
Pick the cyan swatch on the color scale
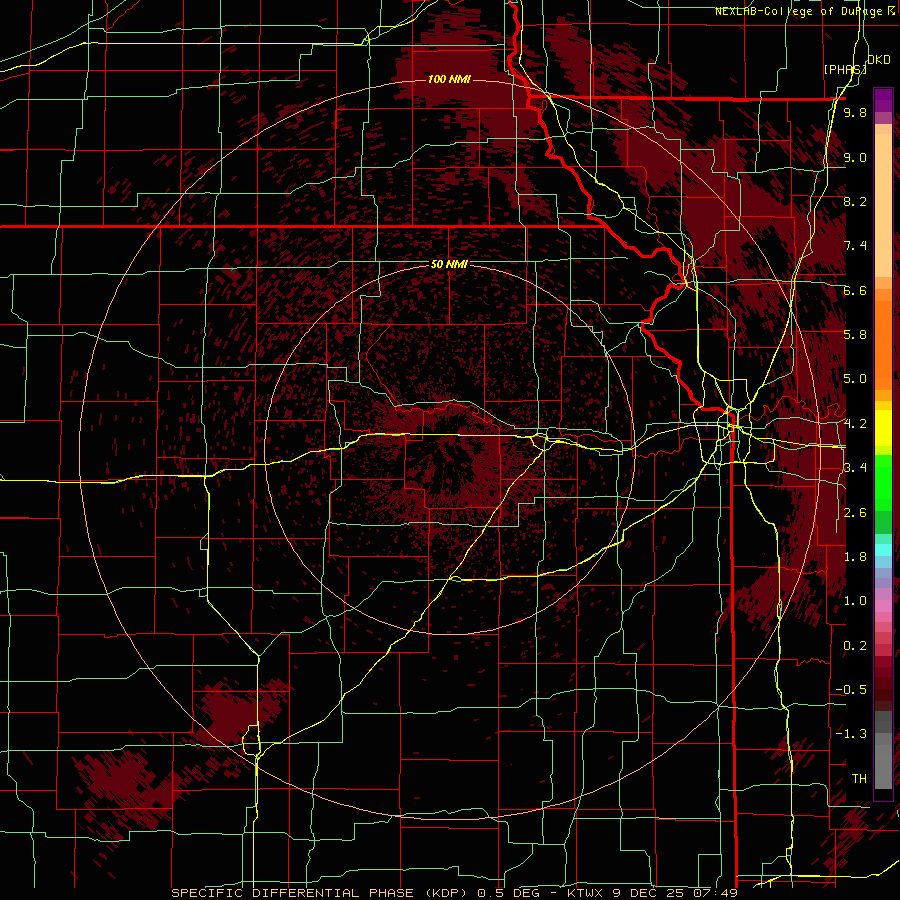click(883, 550)
